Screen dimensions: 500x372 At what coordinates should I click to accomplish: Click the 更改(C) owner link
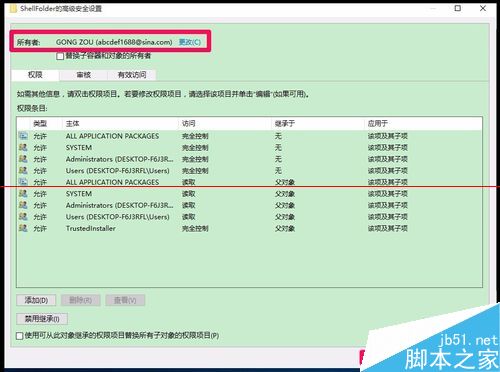point(190,42)
